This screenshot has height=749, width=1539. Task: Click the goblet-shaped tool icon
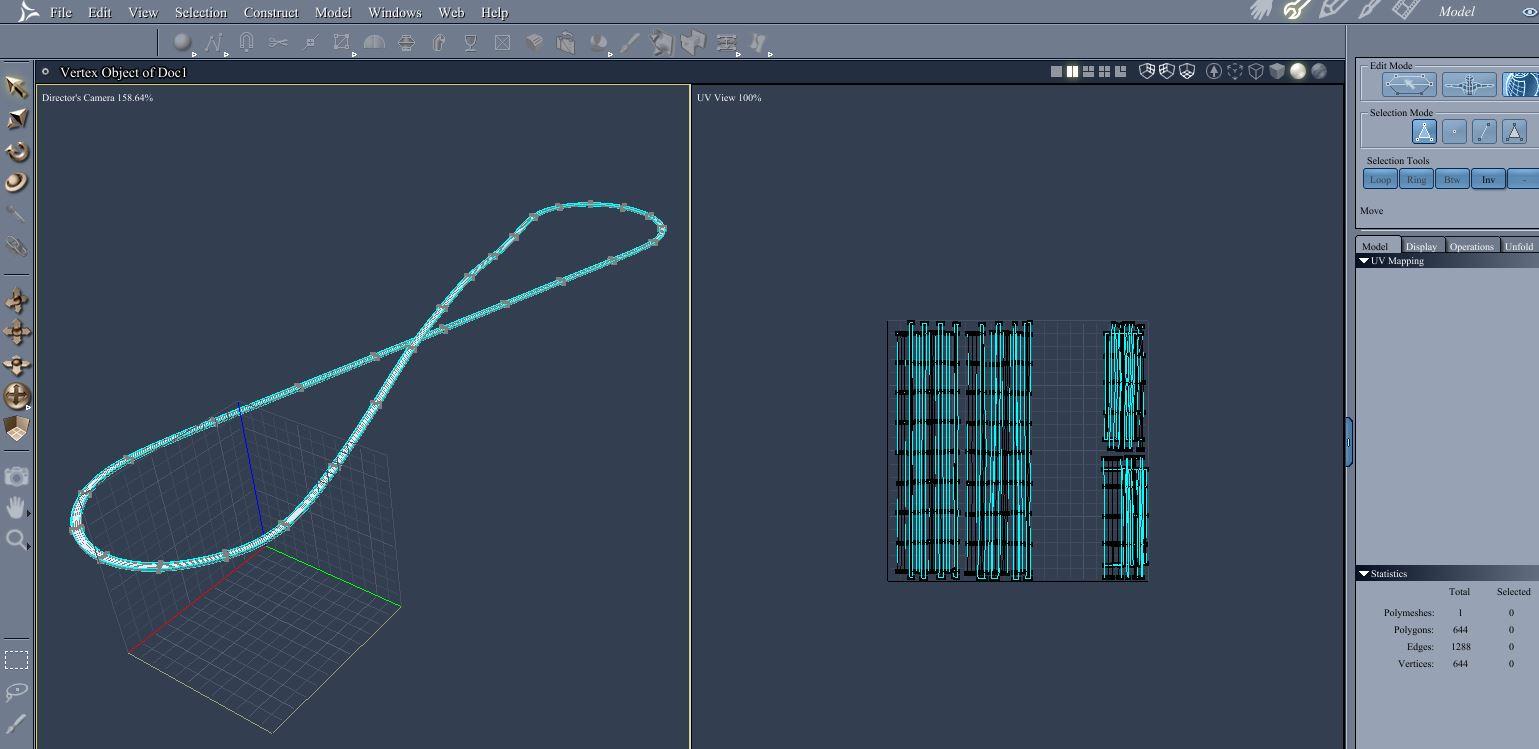coord(470,43)
